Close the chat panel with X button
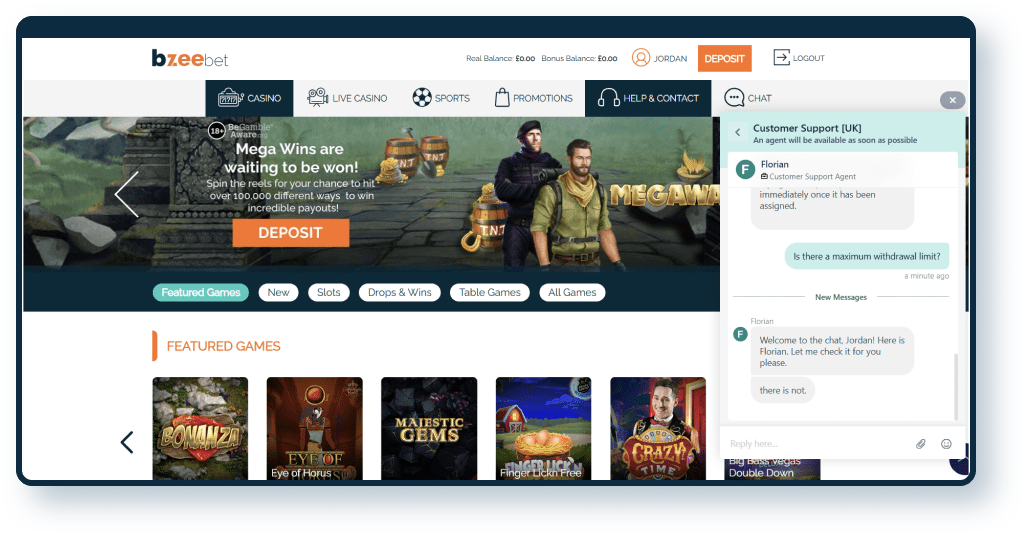Screen dimensions: 1024x534 952,100
